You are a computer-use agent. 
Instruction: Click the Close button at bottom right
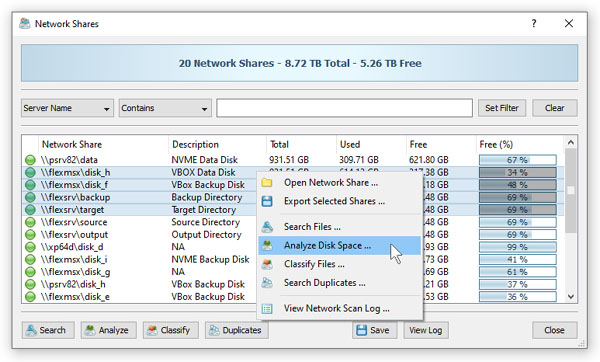(554, 330)
